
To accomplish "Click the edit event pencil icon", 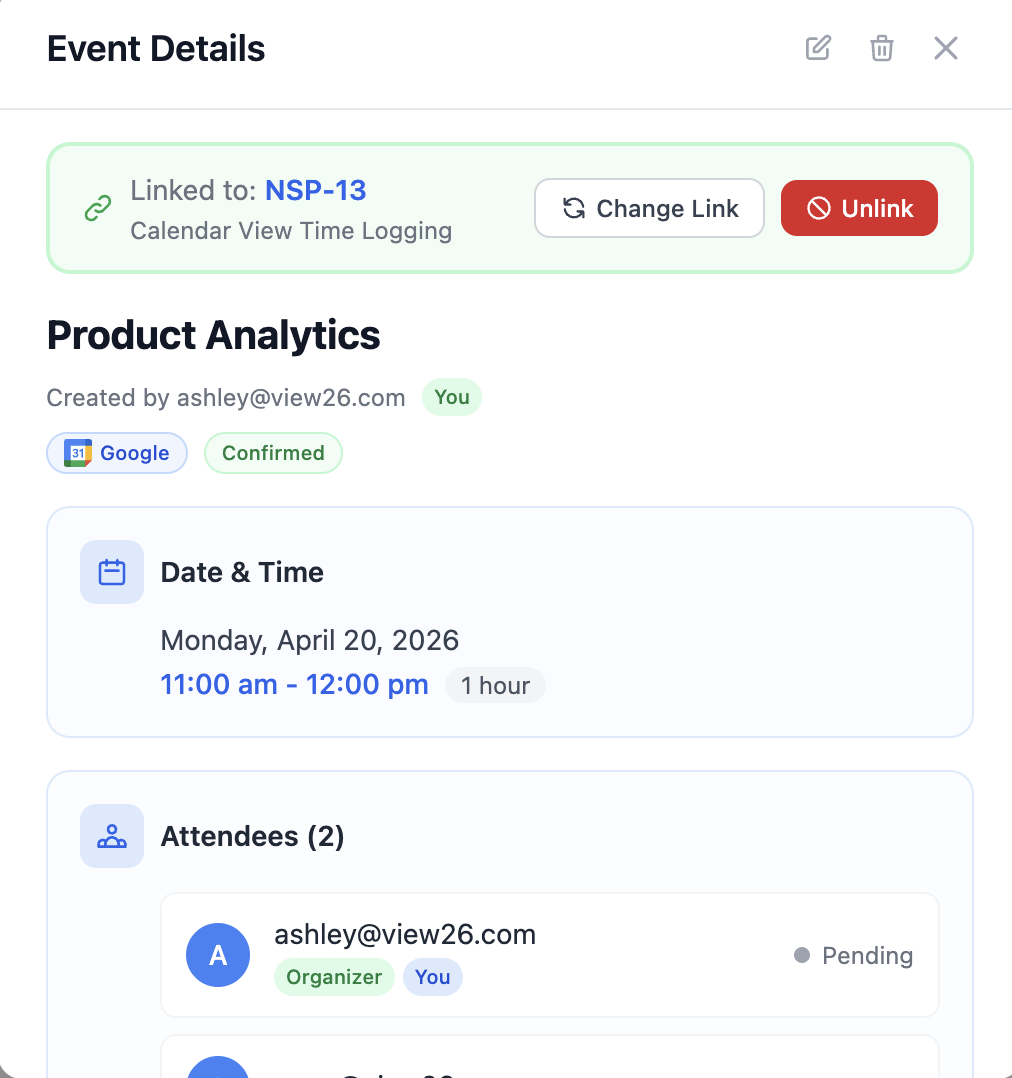I will coord(818,48).
